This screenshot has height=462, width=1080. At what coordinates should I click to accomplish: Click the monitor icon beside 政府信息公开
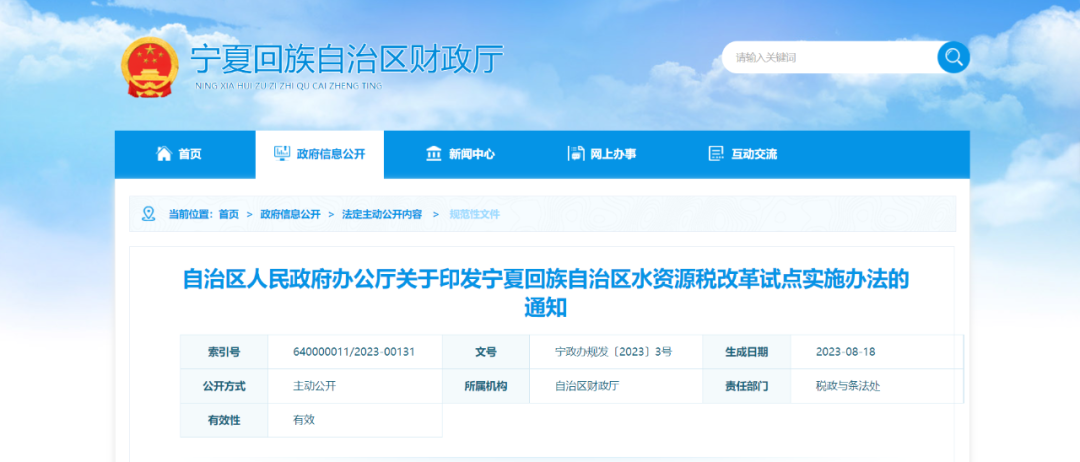point(281,154)
